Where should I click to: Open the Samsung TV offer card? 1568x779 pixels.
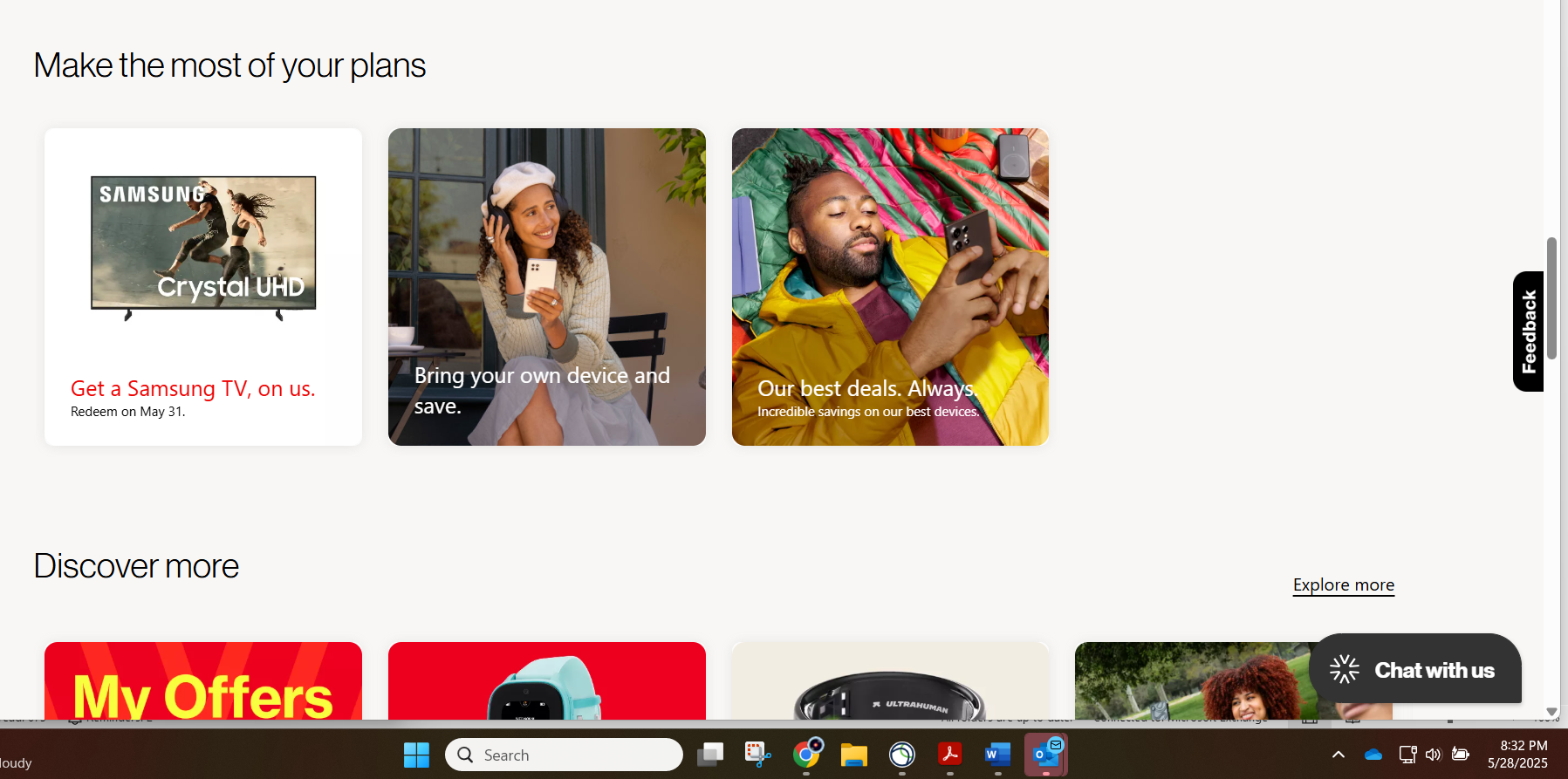pos(203,287)
